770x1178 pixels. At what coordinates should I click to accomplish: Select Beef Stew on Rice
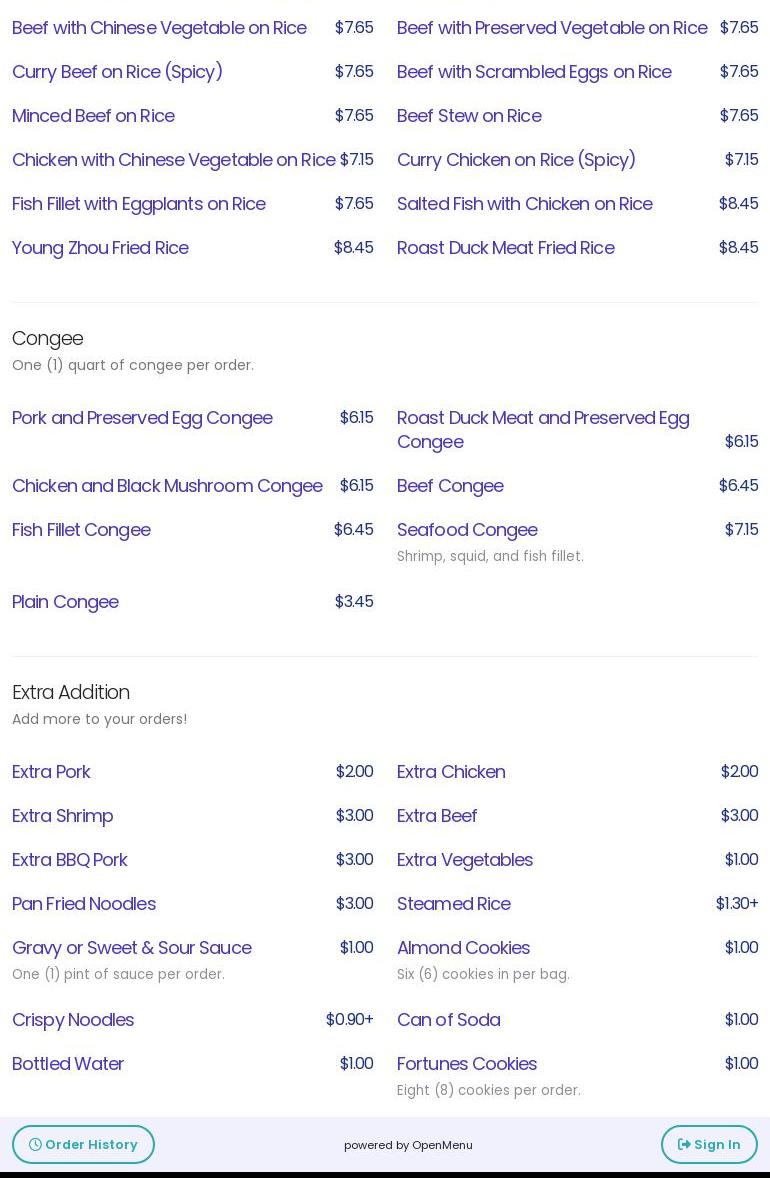[x=469, y=115]
